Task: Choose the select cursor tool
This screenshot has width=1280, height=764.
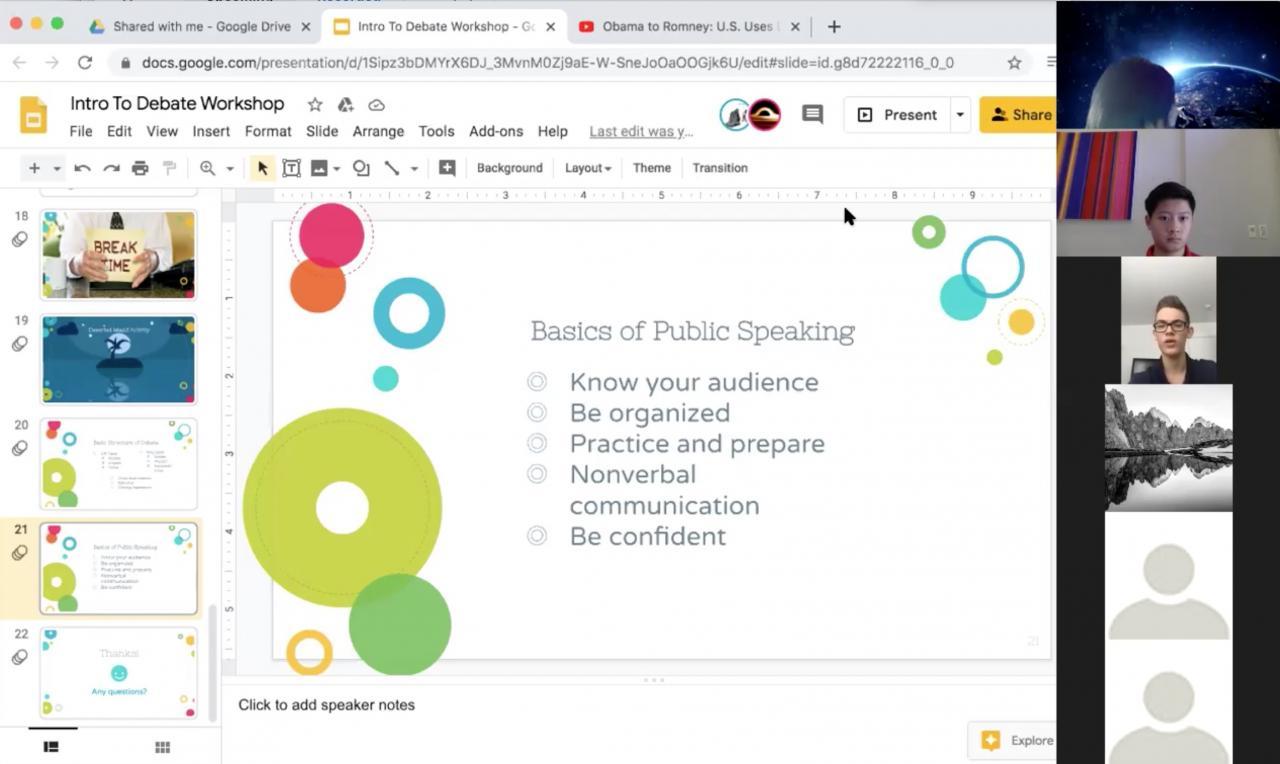Action: [x=263, y=168]
